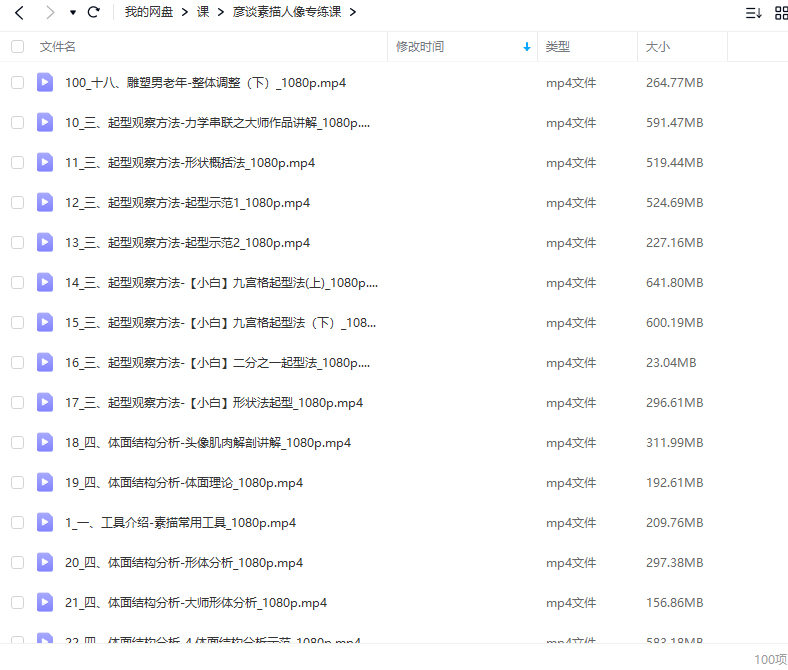
Task: Click the video icon of 16_三 file
Action: (45, 362)
